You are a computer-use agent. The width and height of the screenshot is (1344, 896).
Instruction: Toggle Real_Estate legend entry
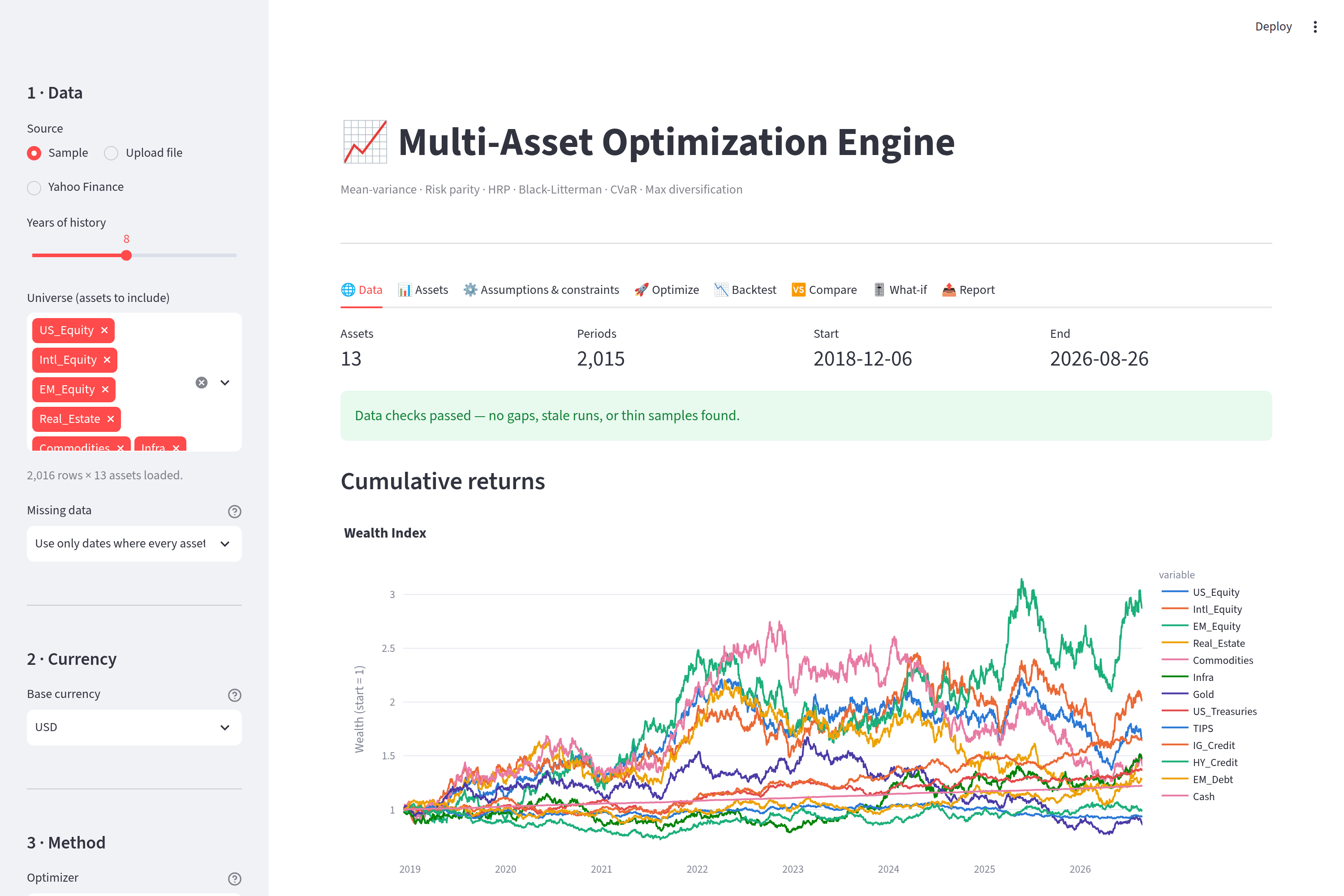point(1203,643)
